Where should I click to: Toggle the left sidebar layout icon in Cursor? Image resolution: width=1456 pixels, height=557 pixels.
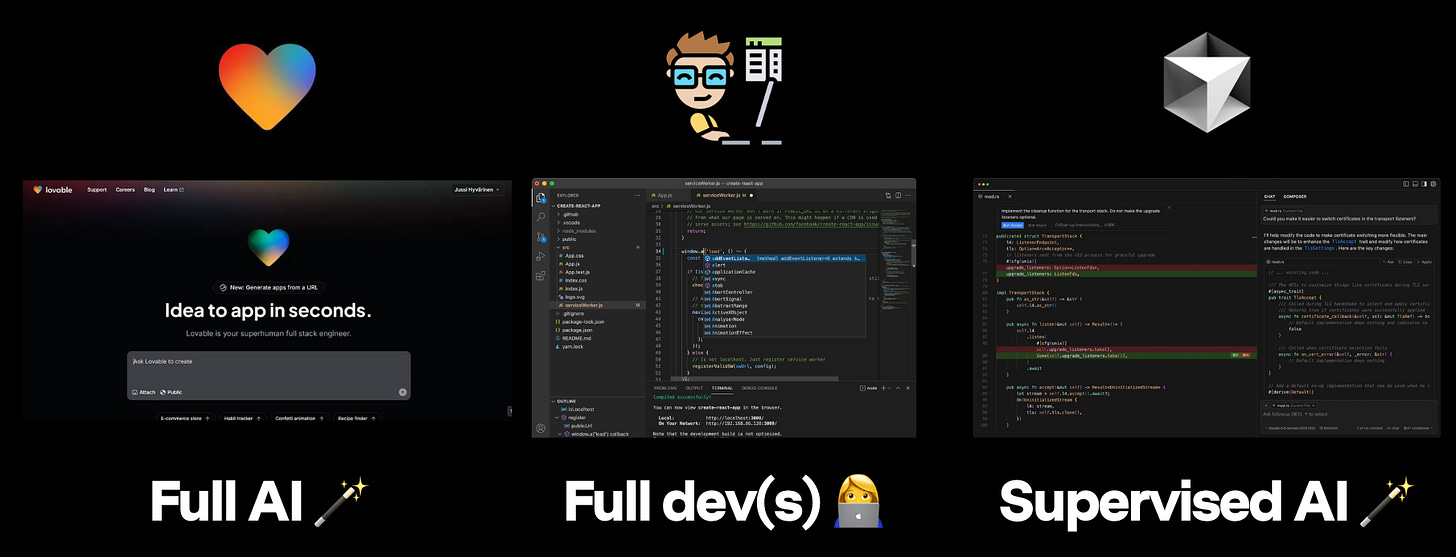point(1405,184)
